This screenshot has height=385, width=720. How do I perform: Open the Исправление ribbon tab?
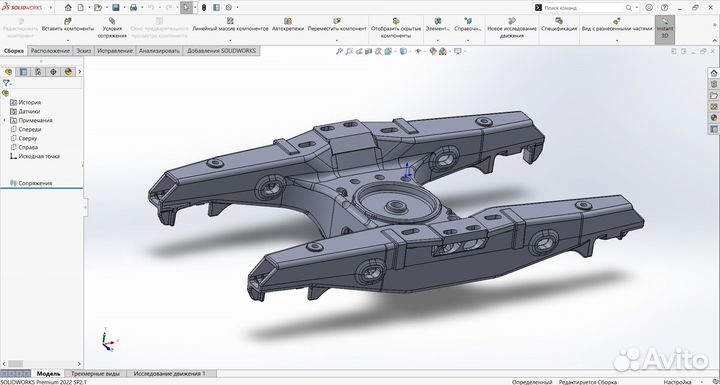pyautogui.click(x=115, y=51)
